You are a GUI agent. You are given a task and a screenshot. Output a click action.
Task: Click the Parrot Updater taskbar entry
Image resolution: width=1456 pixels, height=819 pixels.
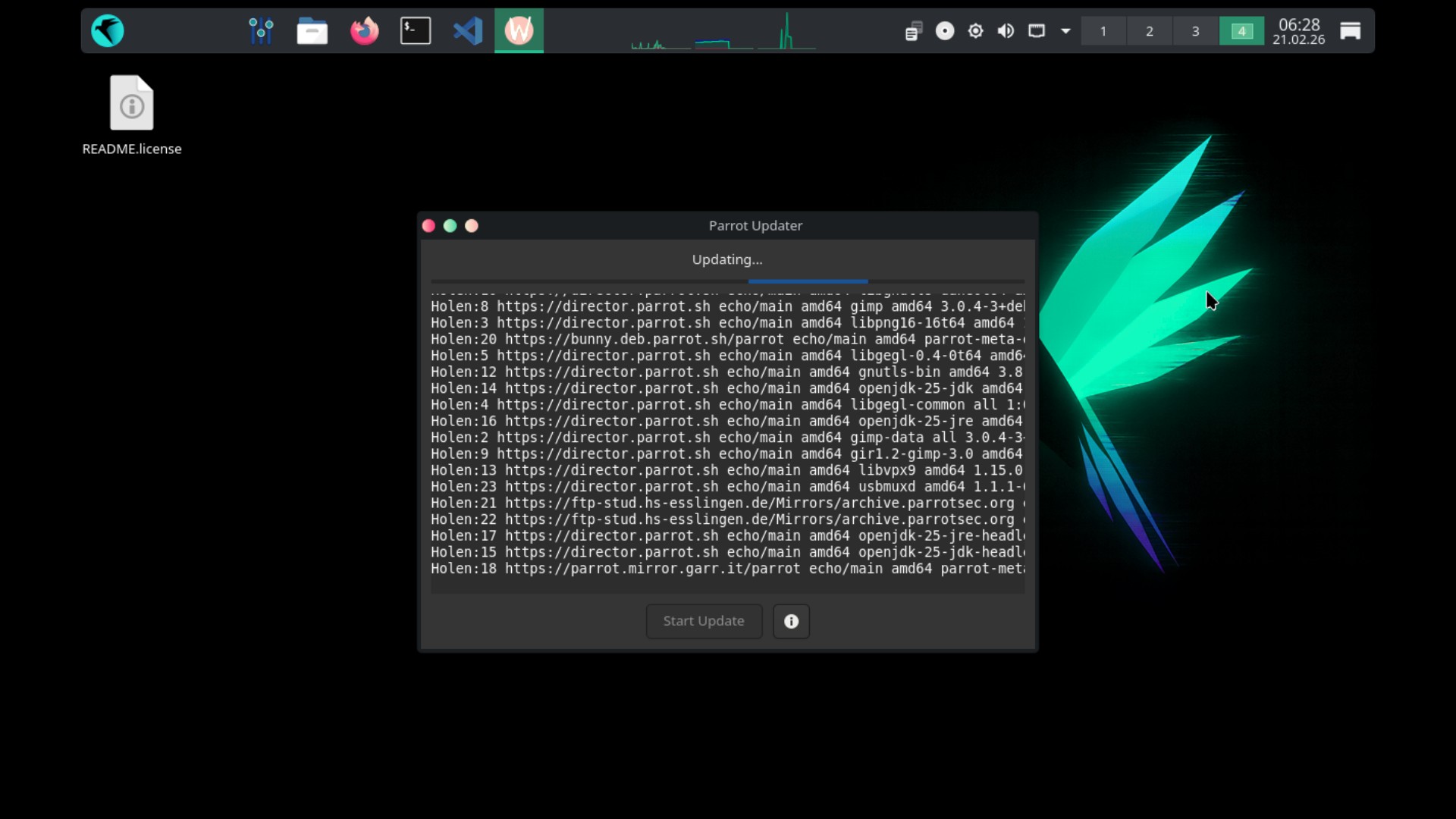(x=519, y=31)
